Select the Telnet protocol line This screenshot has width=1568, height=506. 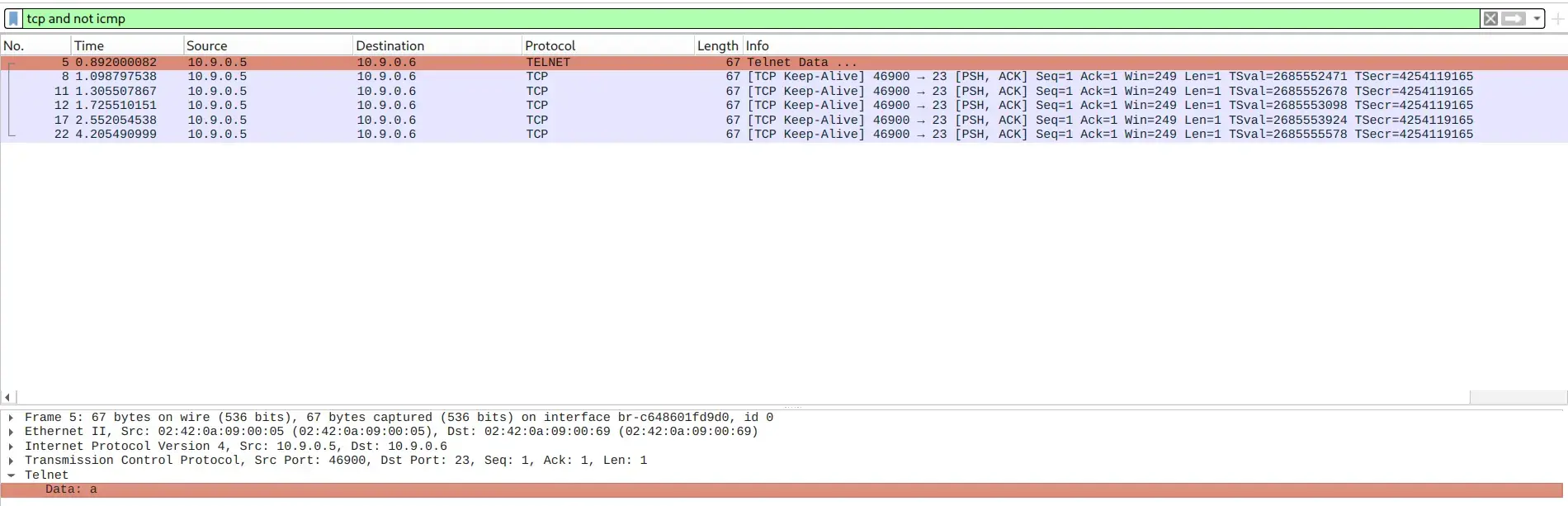tap(46, 475)
